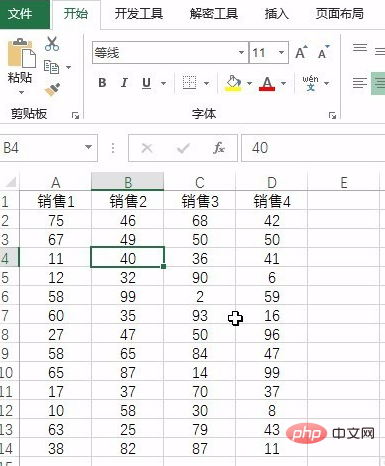Select row 7 header
385x466 pixels.
tap(9, 315)
